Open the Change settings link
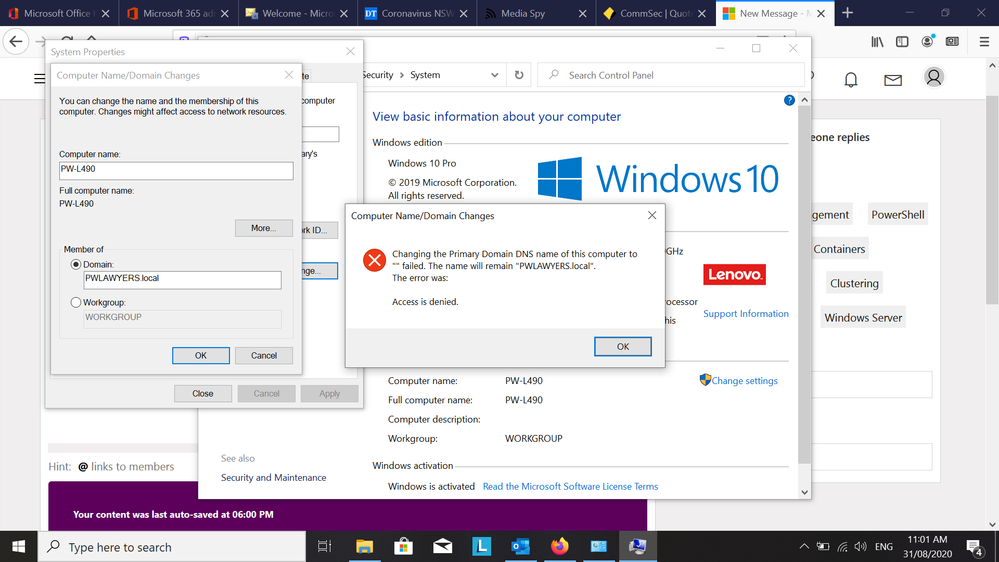Screen dimensions: 999x562 coord(744,380)
